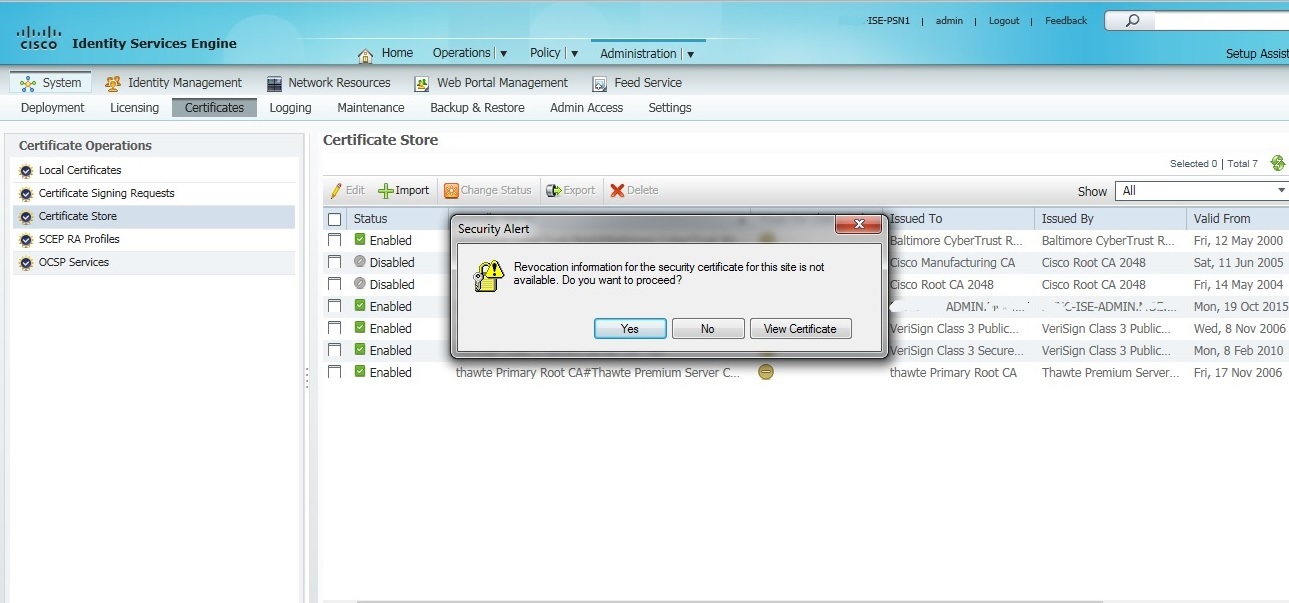The width and height of the screenshot is (1289, 603).
Task: Click No in the Security Alert dialog
Action: [x=708, y=328]
